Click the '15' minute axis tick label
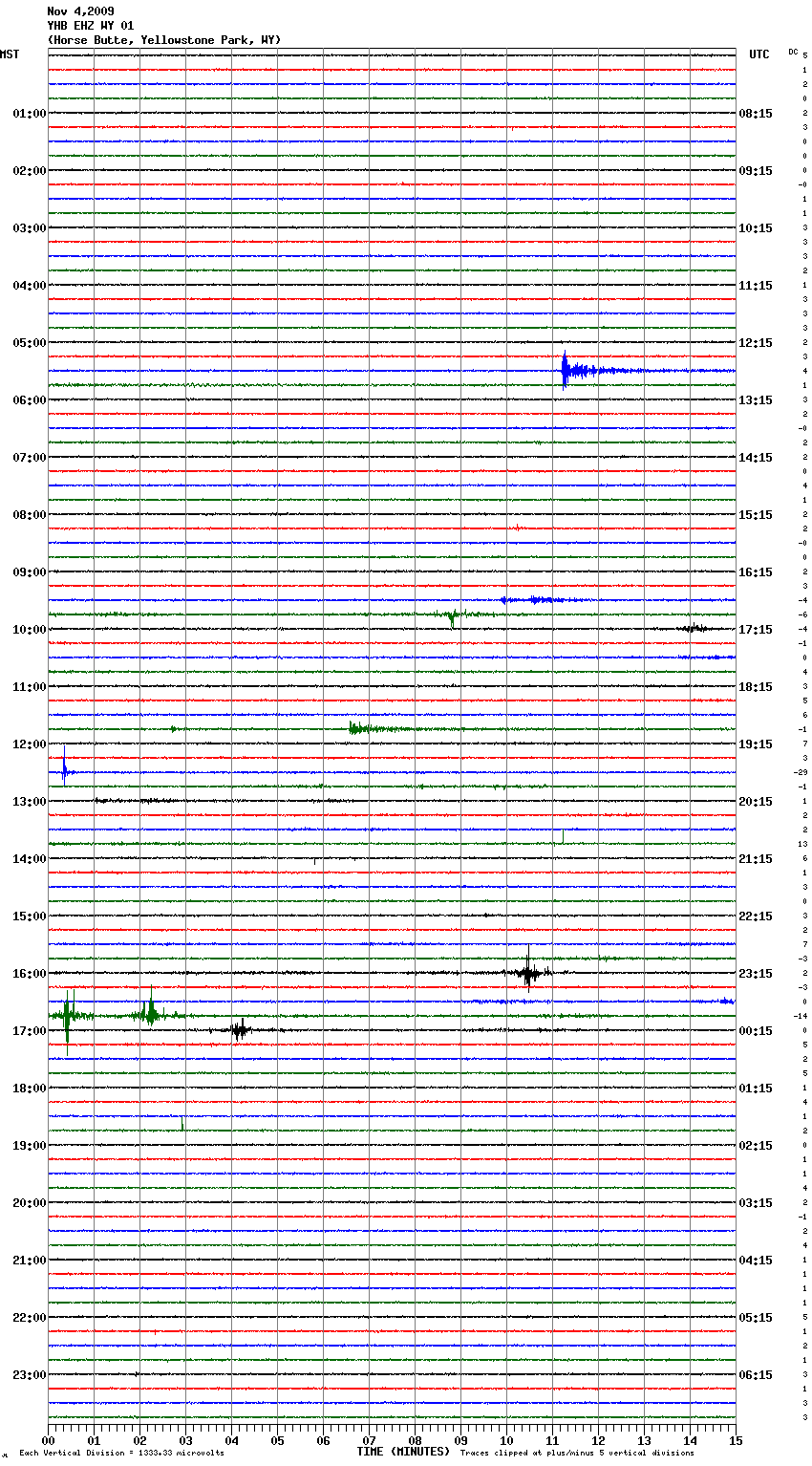 pos(736,1440)
